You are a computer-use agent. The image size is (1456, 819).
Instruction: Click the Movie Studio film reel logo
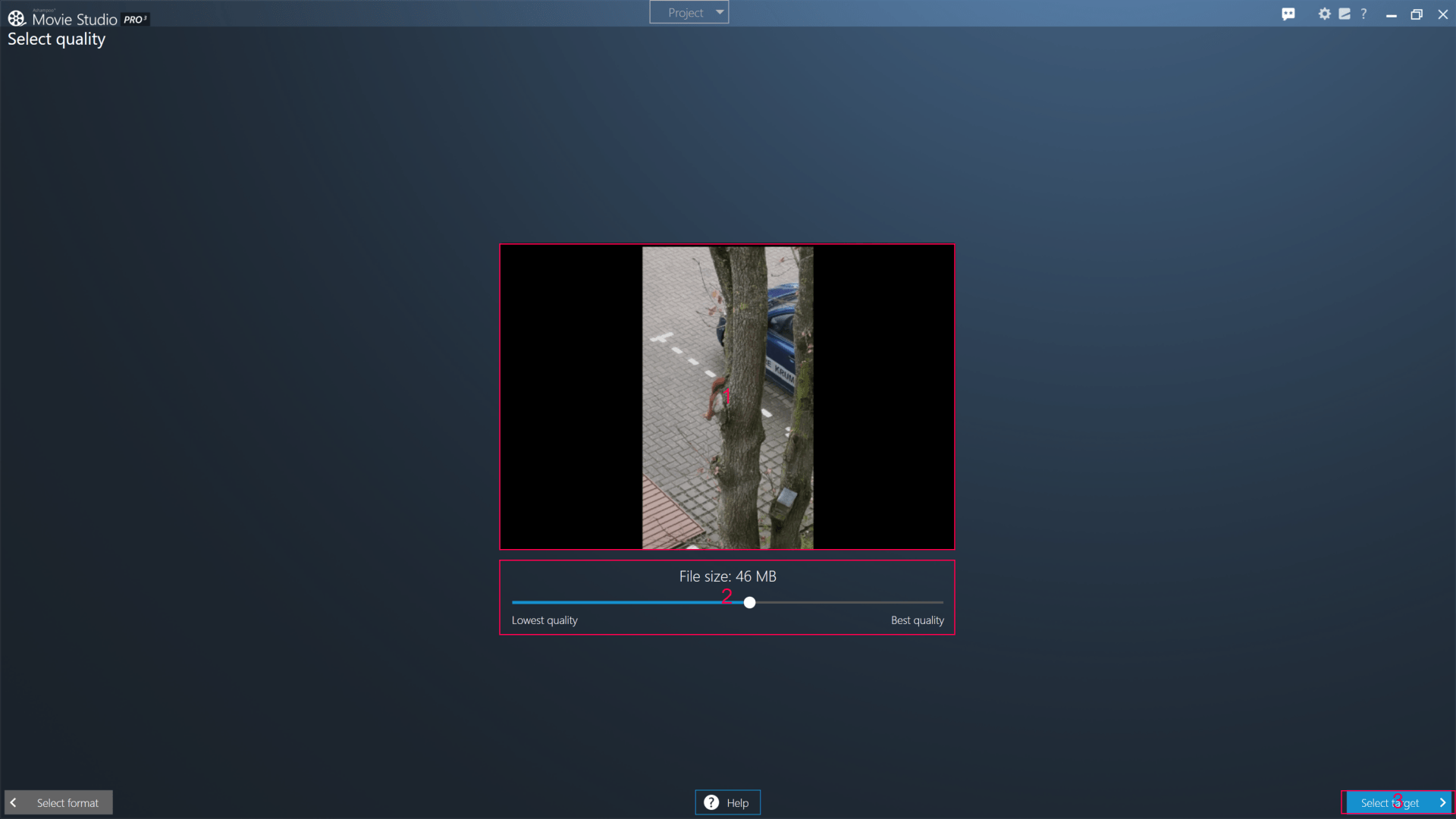(17, 17)
